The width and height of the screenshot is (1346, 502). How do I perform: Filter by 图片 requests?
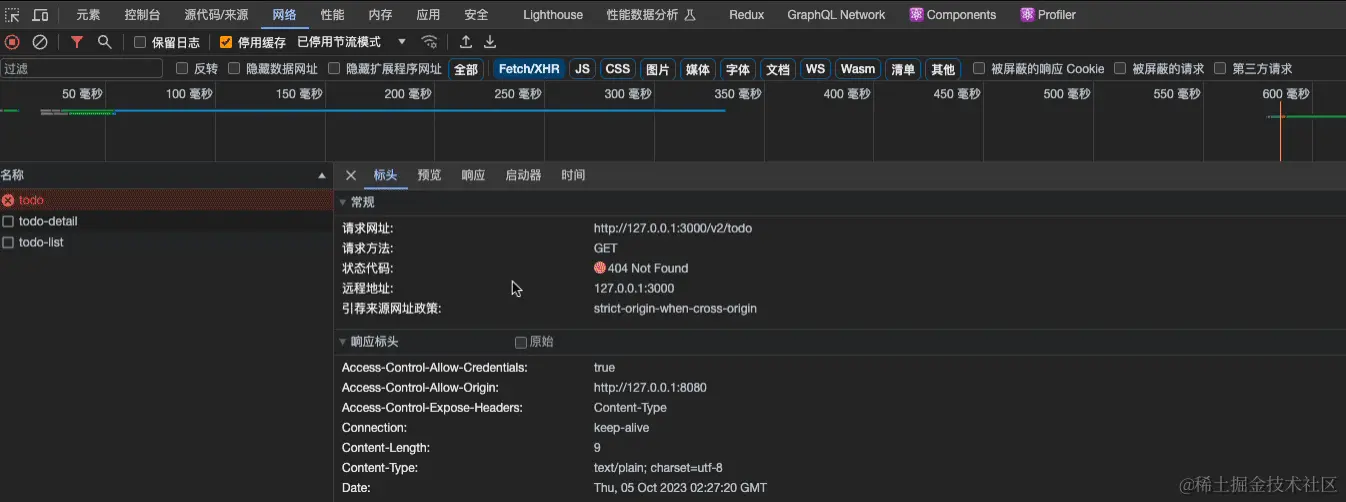657,69
